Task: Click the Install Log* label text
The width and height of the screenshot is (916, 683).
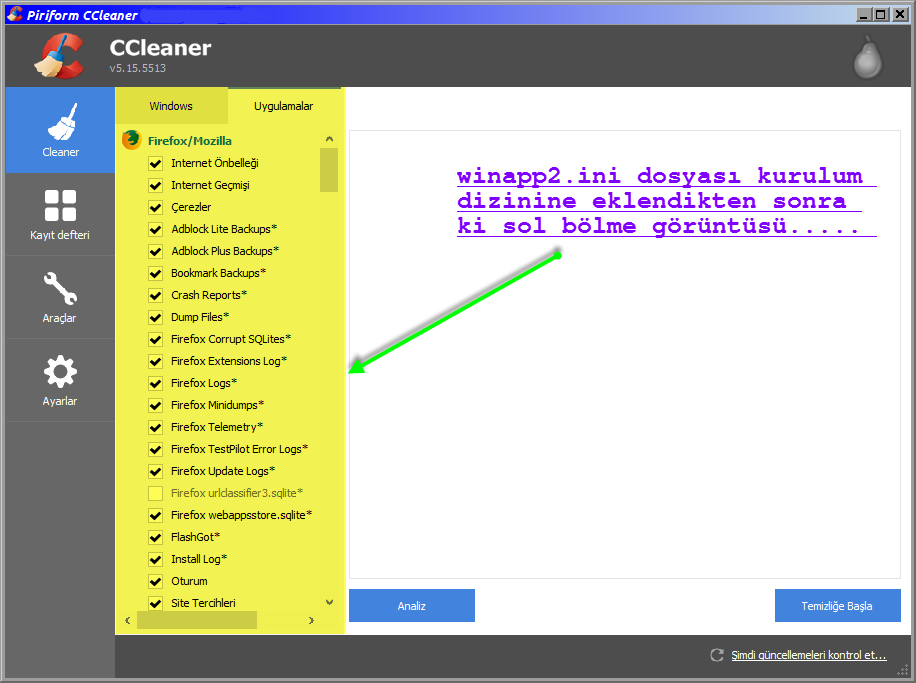Action: [199, 559]
